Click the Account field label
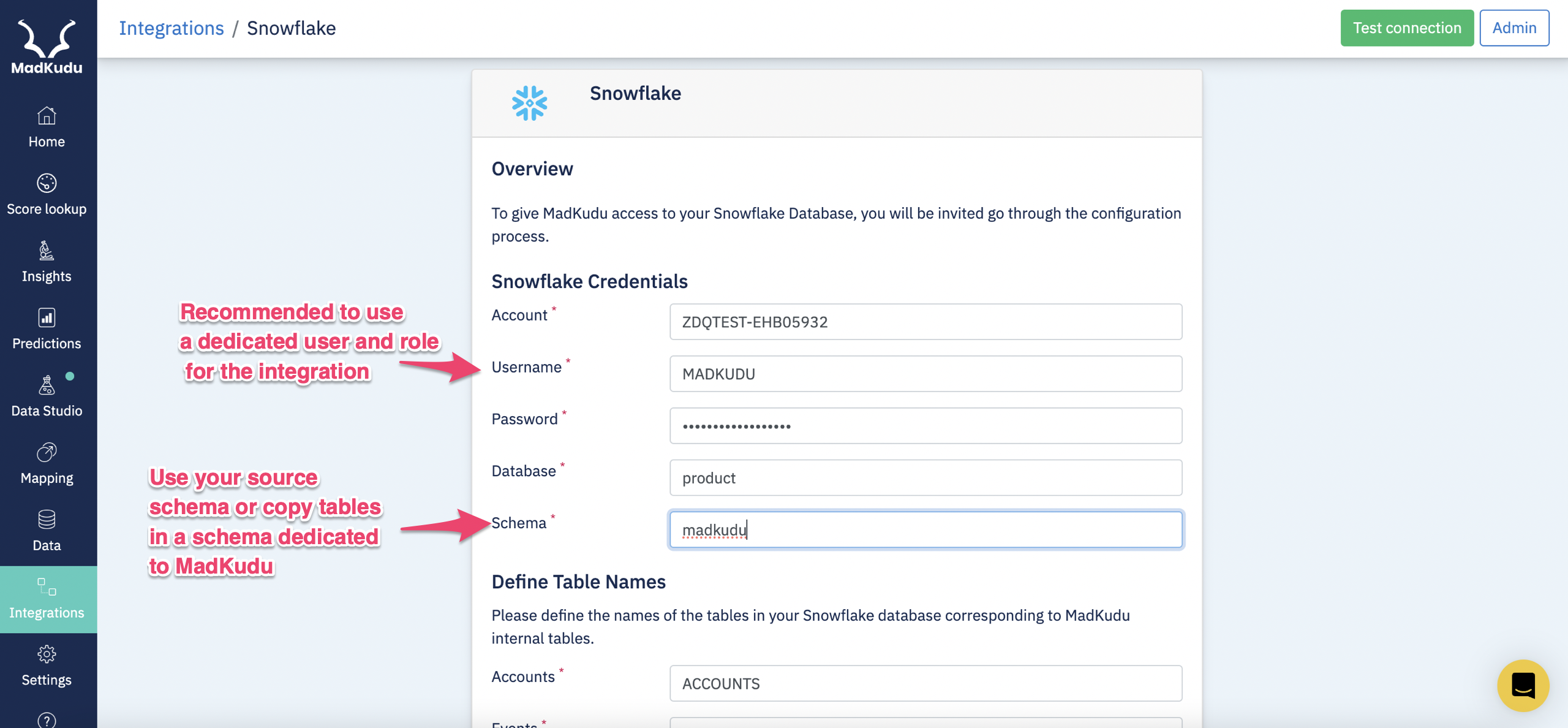This screenshot has height=728, width=1568. (519, 315)
